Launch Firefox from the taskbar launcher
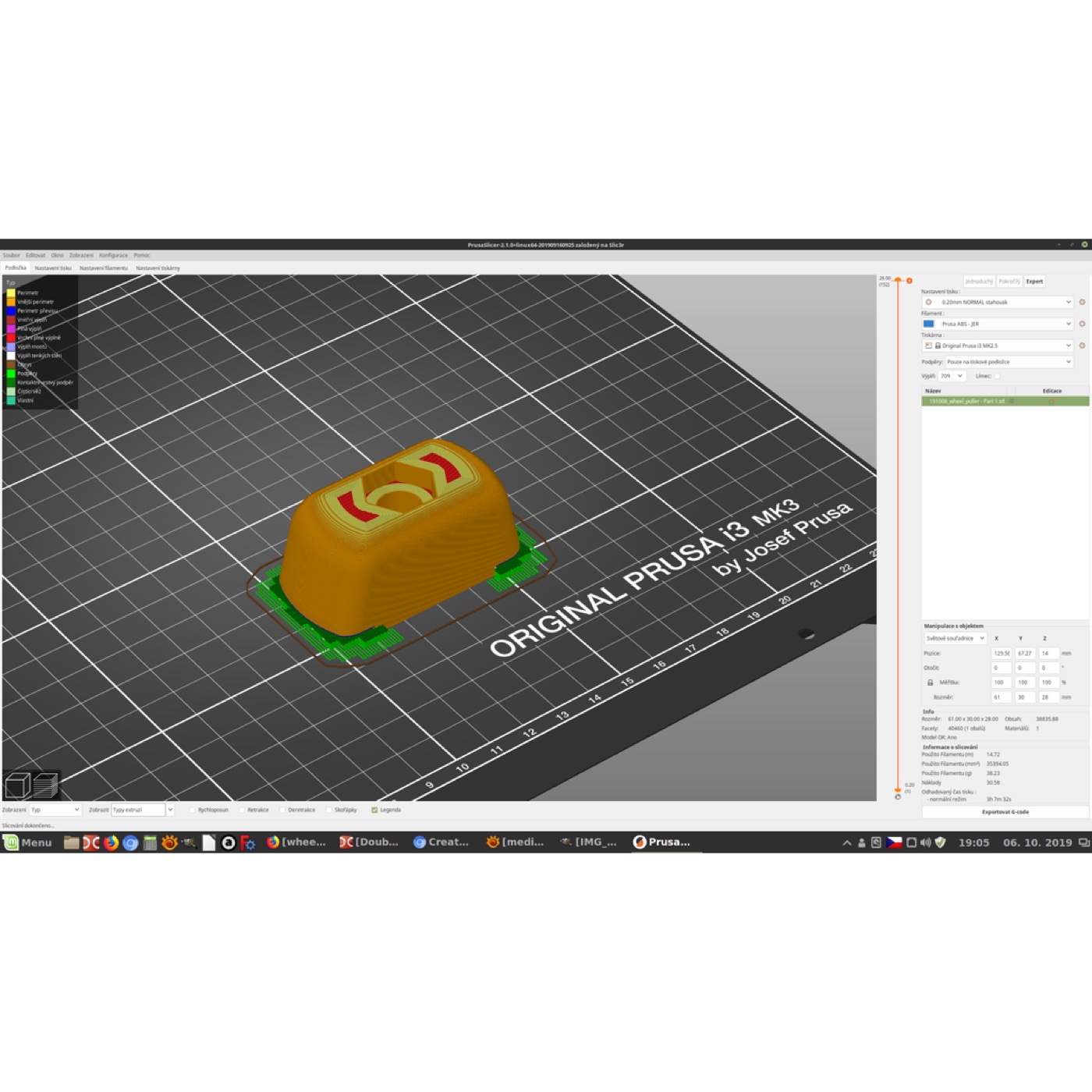Screen dimensions: 1092x1092 coord(111,842)
